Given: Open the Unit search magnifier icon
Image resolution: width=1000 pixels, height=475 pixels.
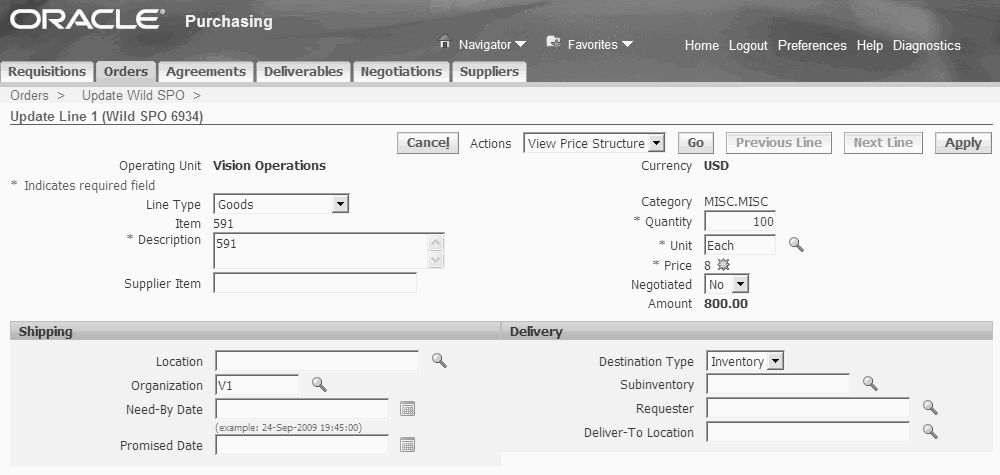Looking at the screenshot, I should point(796,244).
